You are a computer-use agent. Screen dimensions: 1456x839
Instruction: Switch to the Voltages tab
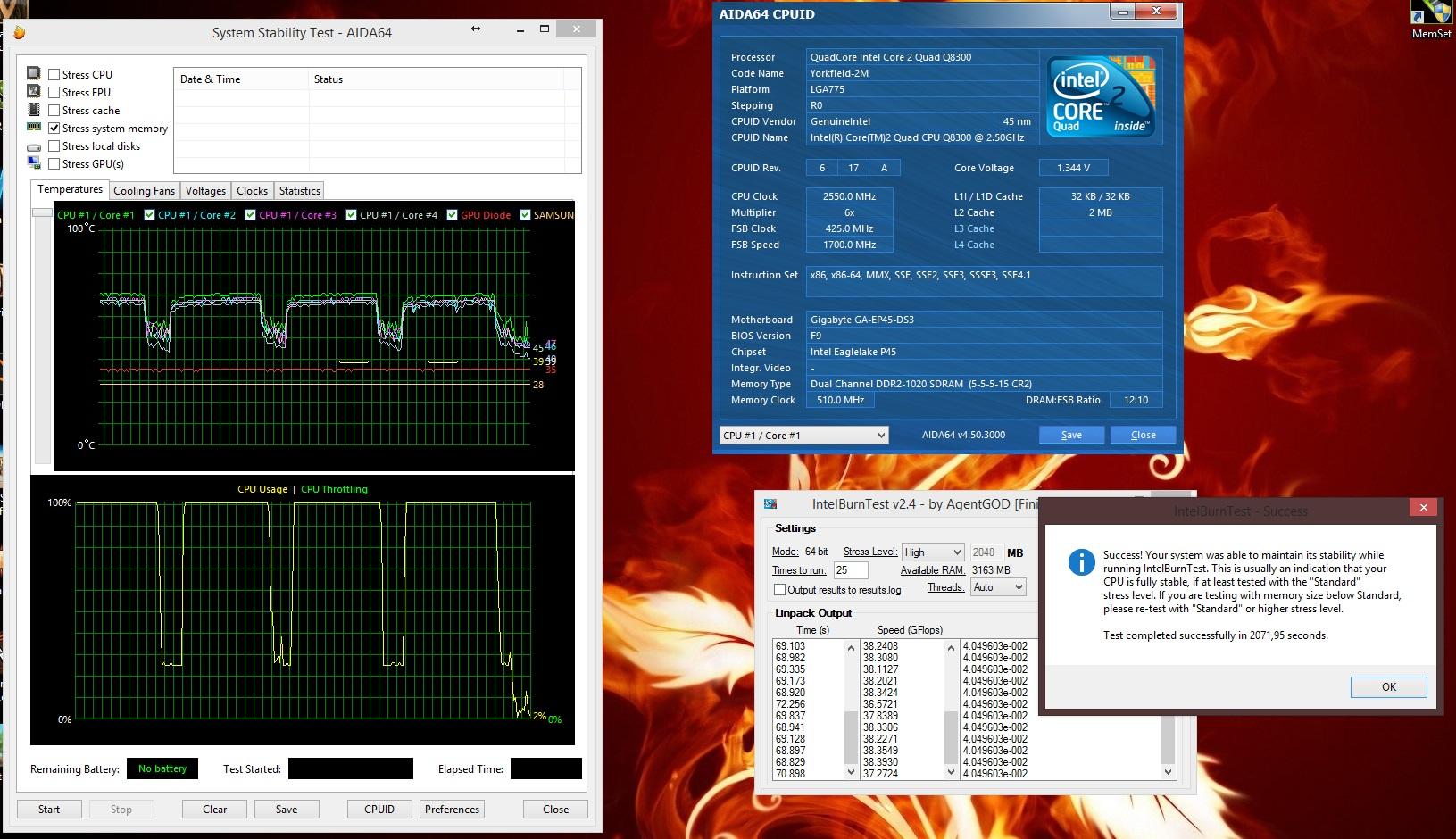(205, 191)
